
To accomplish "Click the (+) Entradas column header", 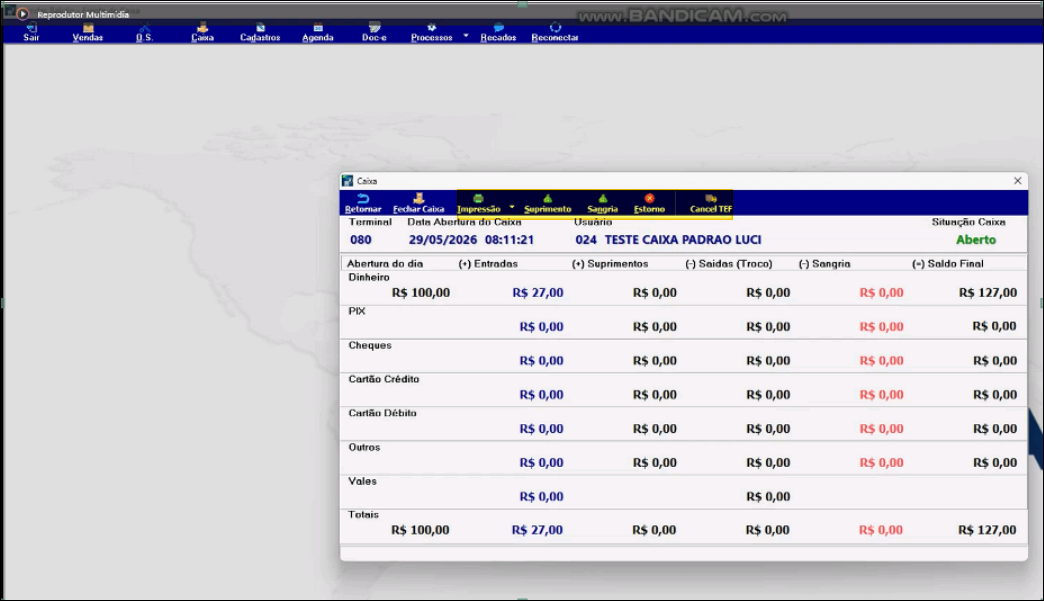I will click(x=488, y=264).
